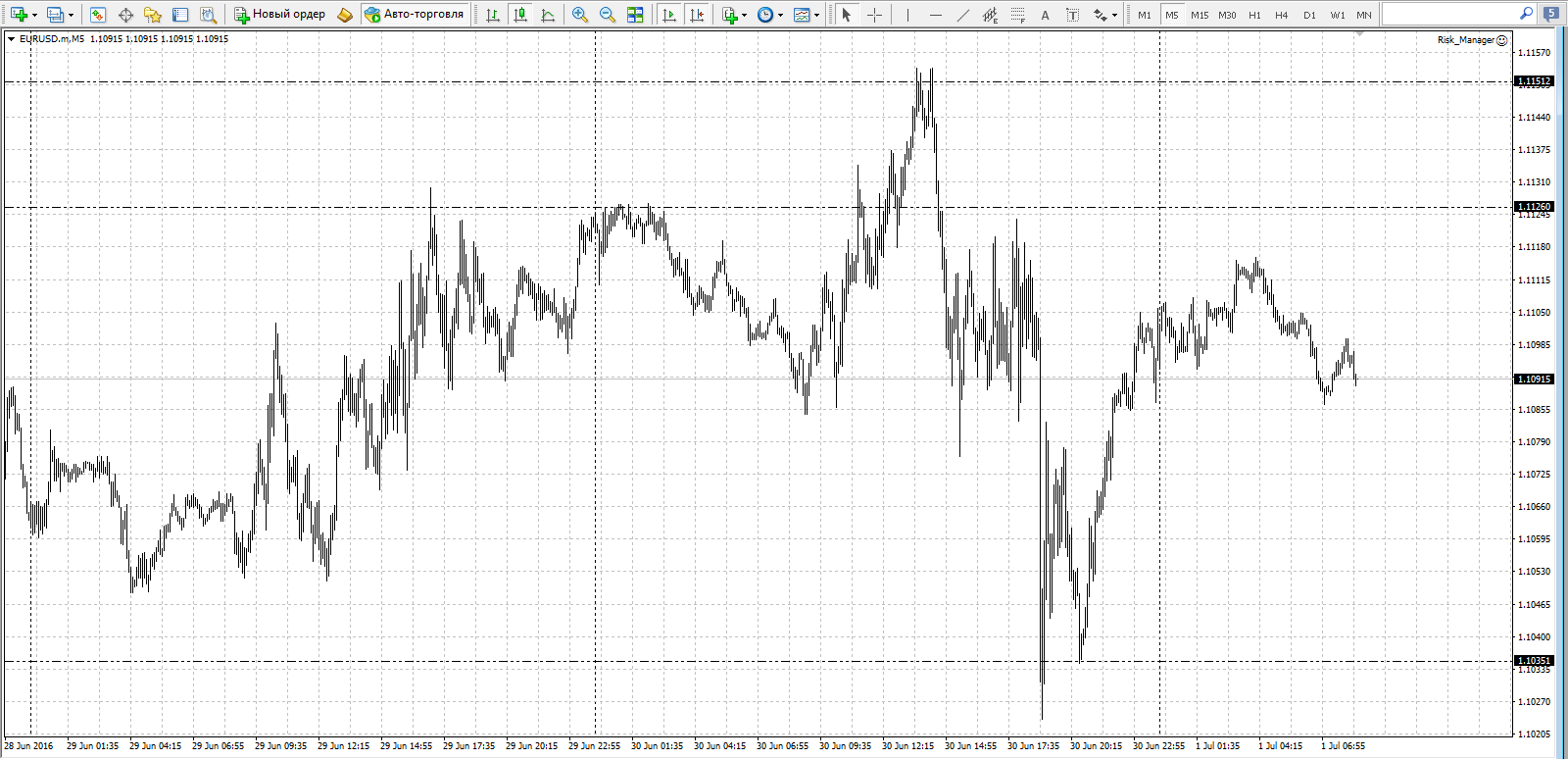Tile chart windows icon
Image resolution: width=1568 pixels, height=759 pixels.
click(635, 15)
